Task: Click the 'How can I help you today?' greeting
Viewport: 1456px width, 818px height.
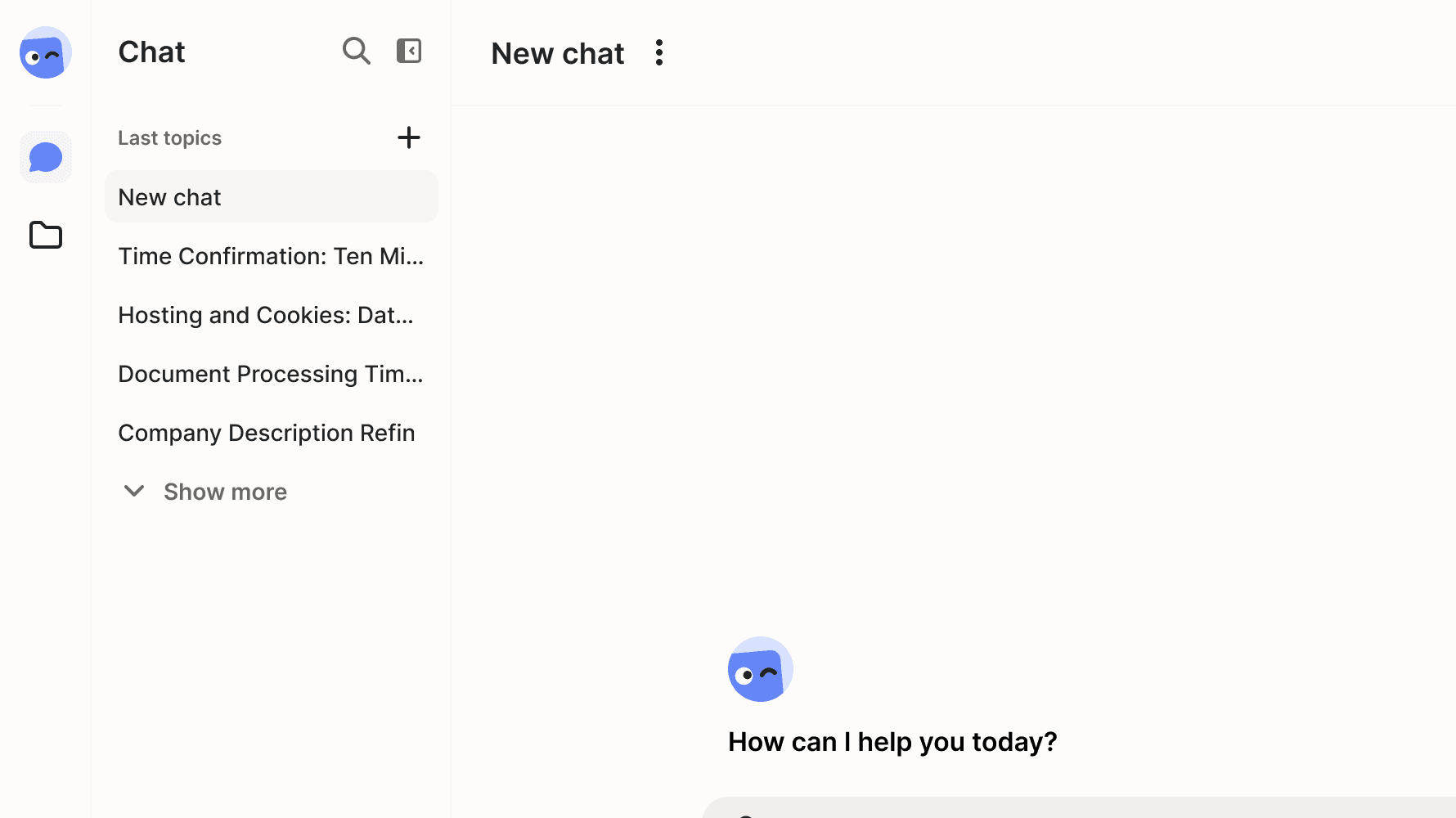Action: coord(892,741)
